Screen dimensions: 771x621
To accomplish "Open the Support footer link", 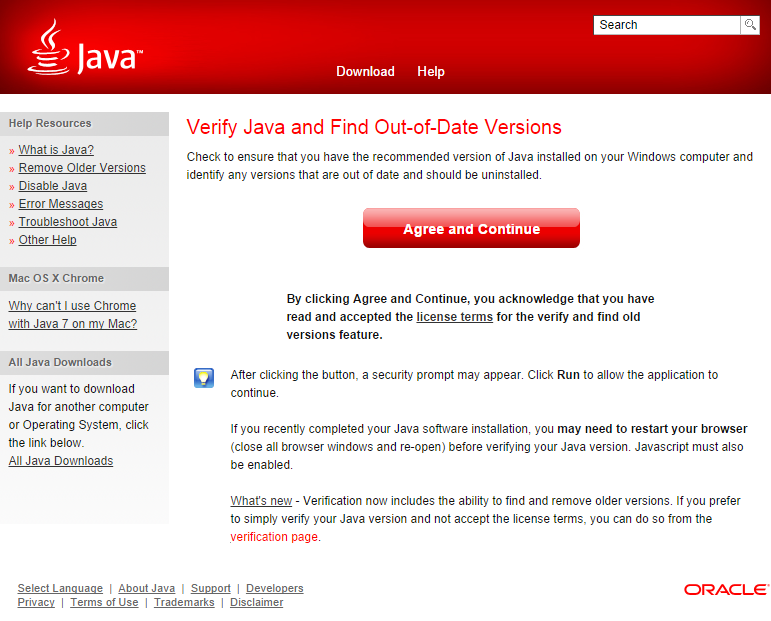I will tap(210, 588).
